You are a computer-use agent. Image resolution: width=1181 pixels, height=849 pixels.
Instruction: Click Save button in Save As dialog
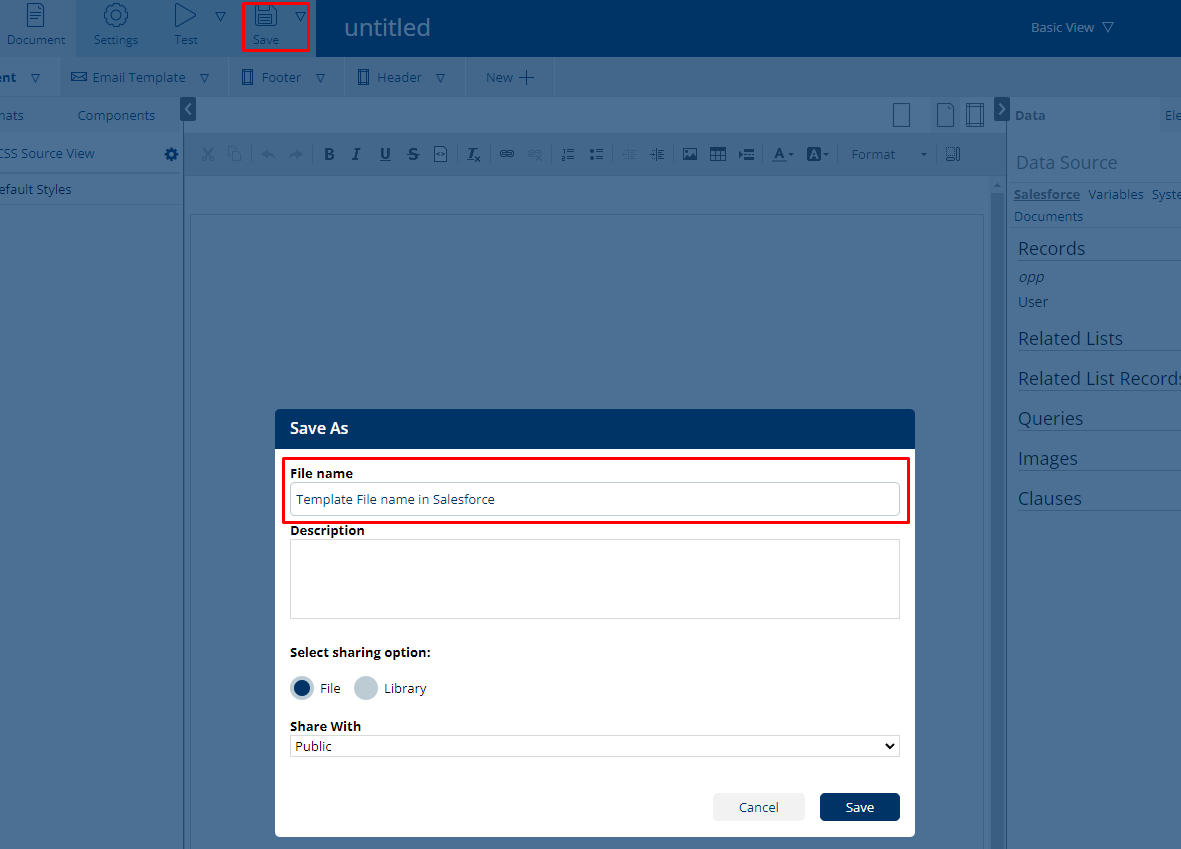tap(859, 807)
